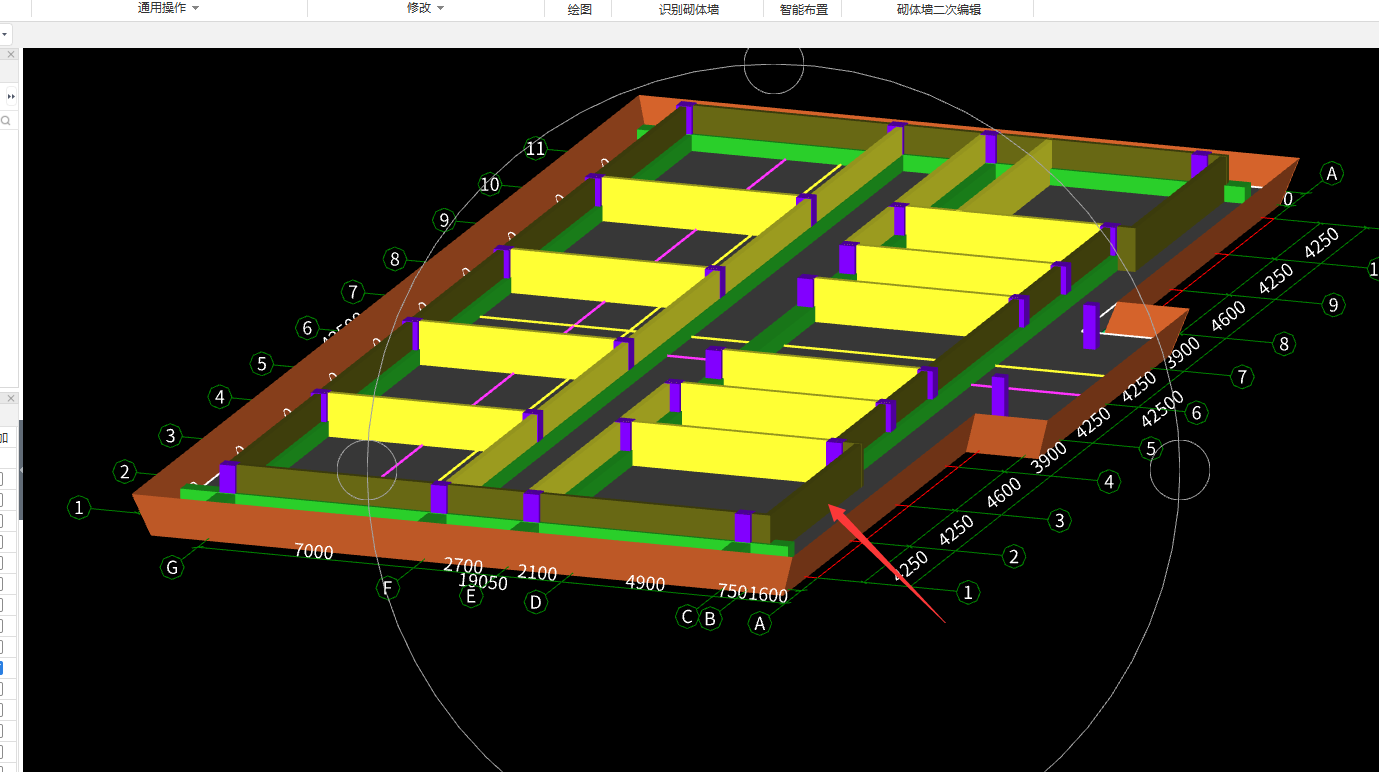Click the 19050 total dimension text
This screenshot has height=772, width=1379.
pyautogui.click(x=483, y=581)
